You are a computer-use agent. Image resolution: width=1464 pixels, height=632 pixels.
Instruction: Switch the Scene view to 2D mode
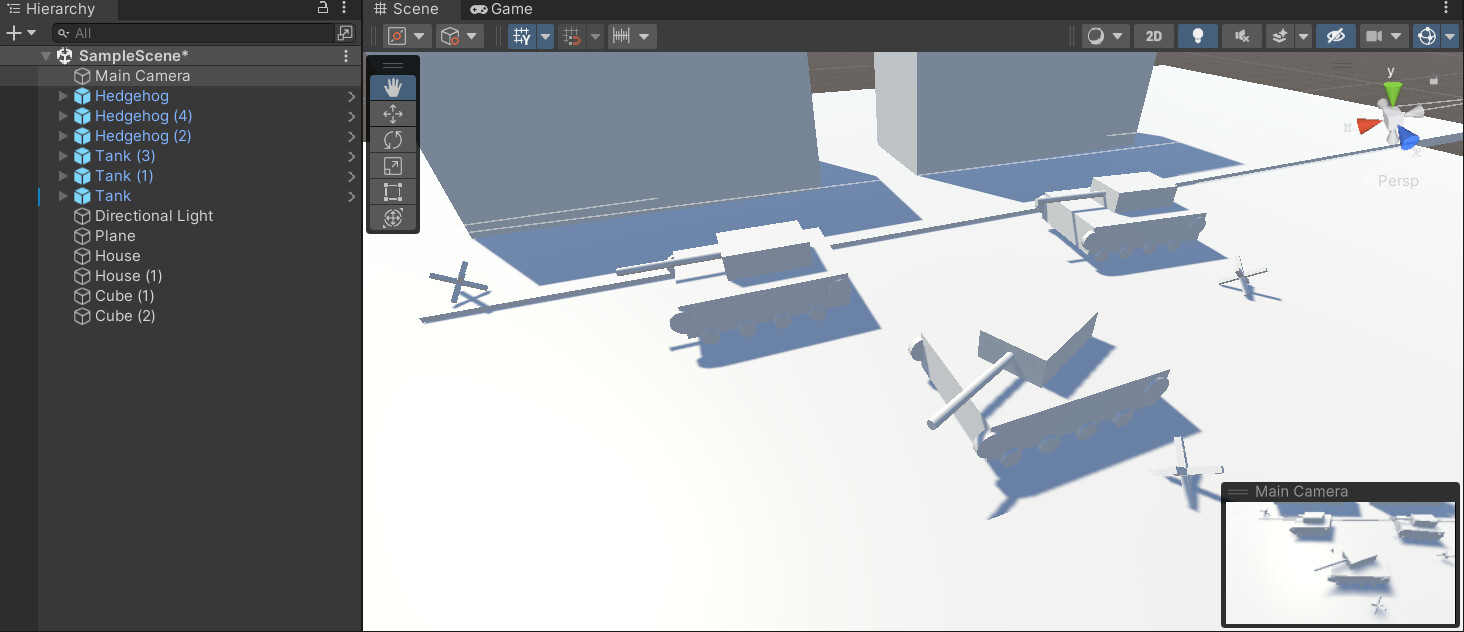[1153, 35]
